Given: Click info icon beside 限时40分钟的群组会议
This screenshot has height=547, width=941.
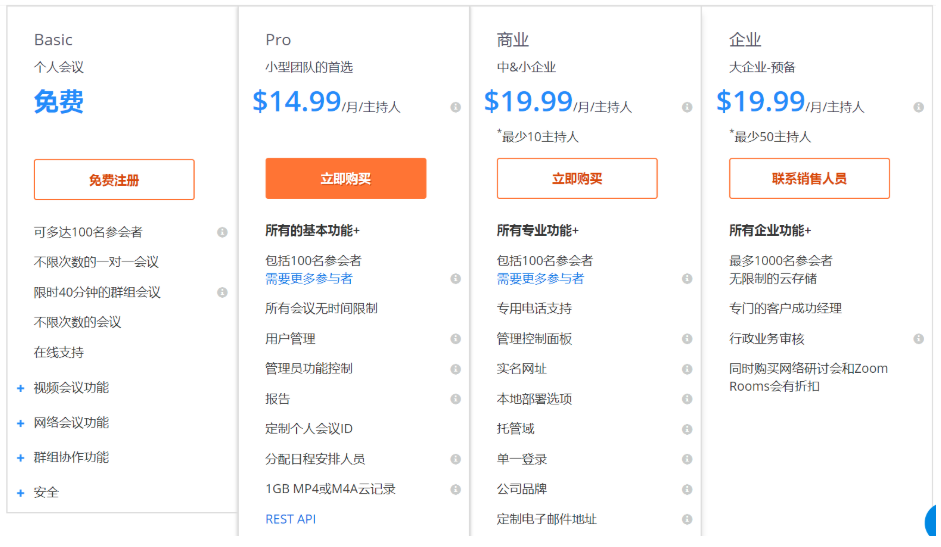Looking at the screenshot, I should coord(222,292).
